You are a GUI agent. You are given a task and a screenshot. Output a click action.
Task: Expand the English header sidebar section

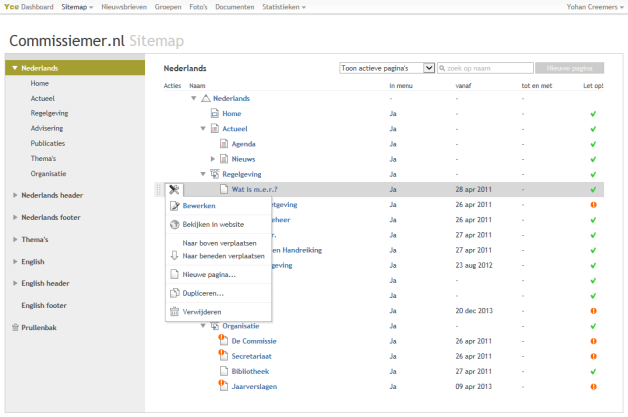[15, 283]
